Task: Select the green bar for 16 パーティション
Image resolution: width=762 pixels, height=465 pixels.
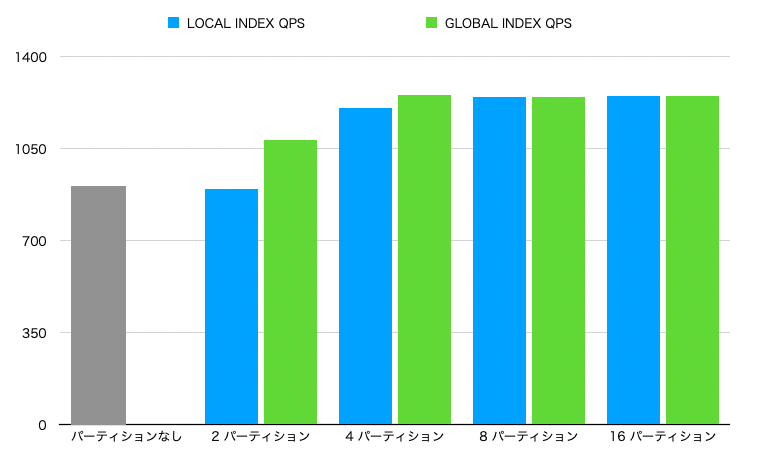Action: [693, 260]
